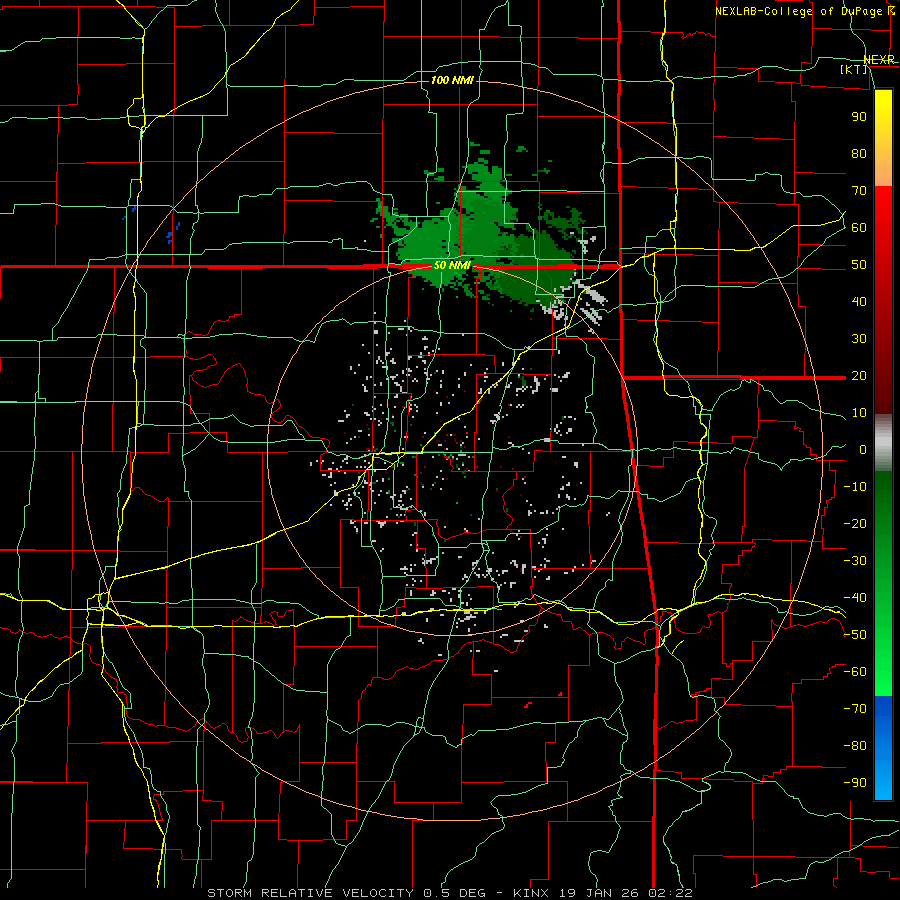Click the 70 value on the velocity scale
Screen dimensions: 900x900
tap(859, 191)
